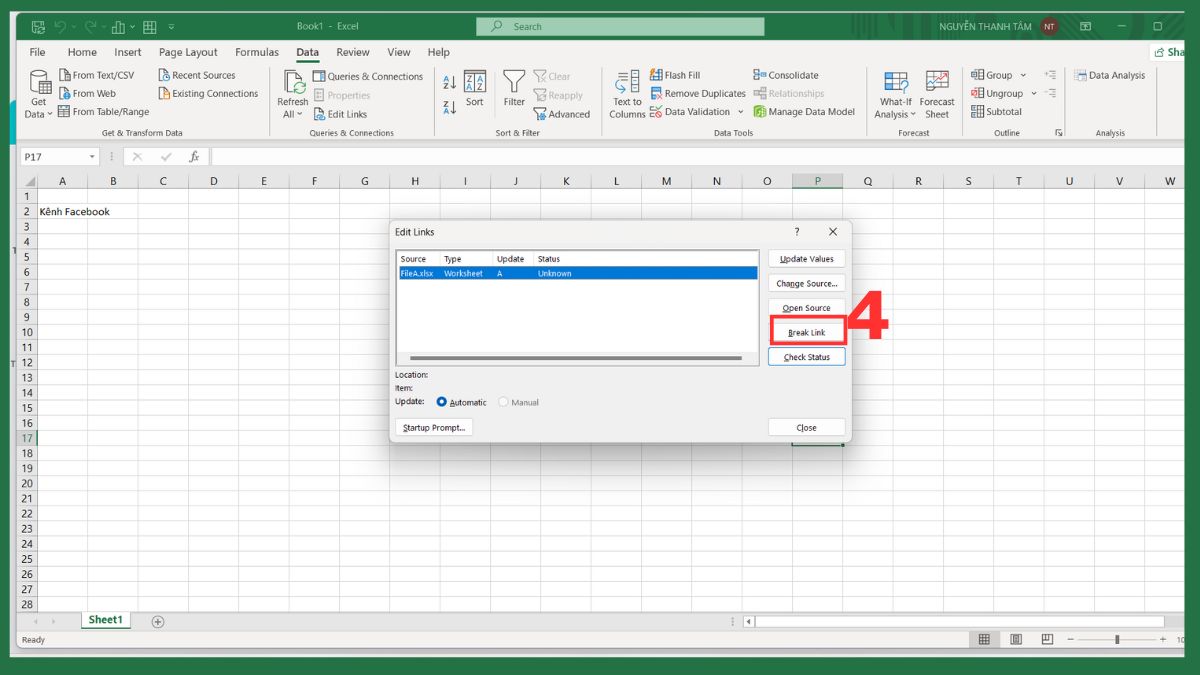This screenshot has height=675, width=1200.
Task: Open the Review ribbon tab
Action: (x=352, y=52)
